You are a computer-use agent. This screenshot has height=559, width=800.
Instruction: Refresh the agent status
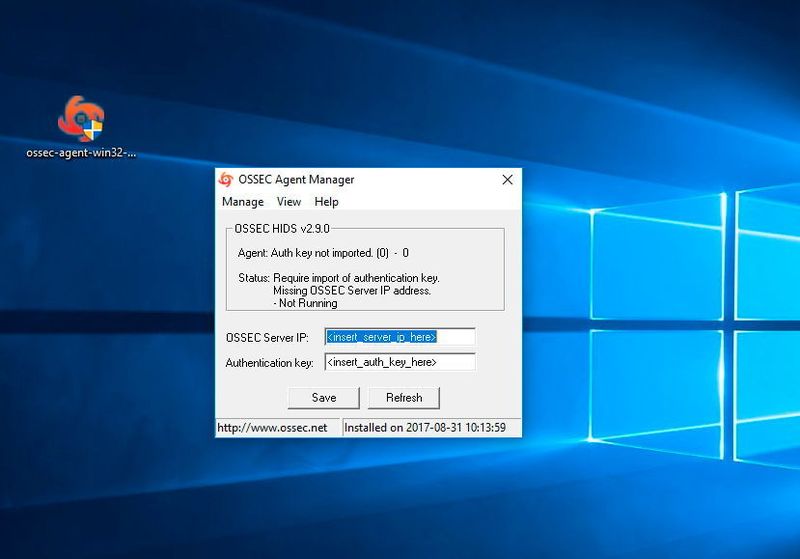404,398
